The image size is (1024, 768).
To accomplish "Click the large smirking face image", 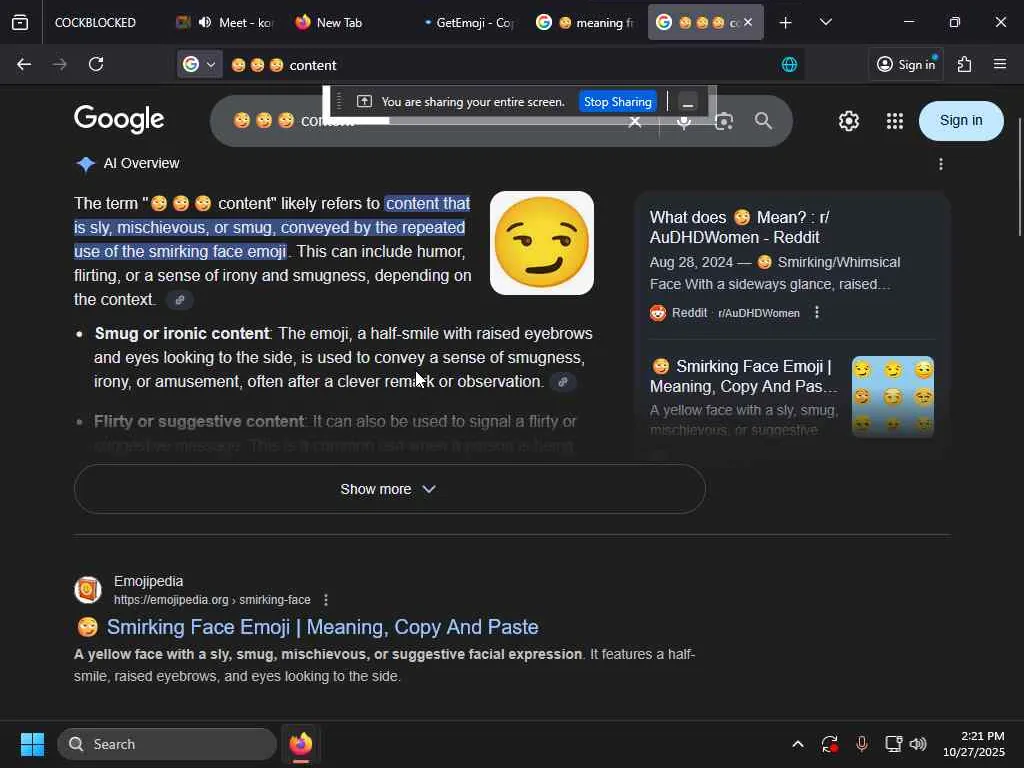I will [541, 243].
